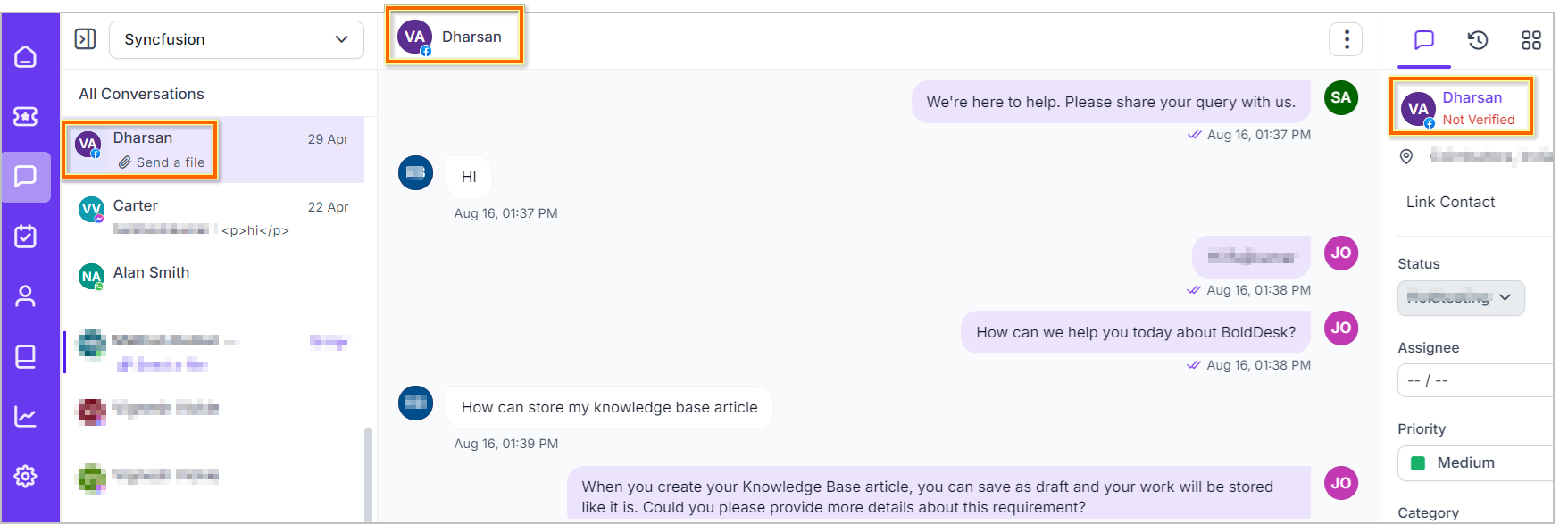Click the 'HI' message bubble

tap(469, 177)
